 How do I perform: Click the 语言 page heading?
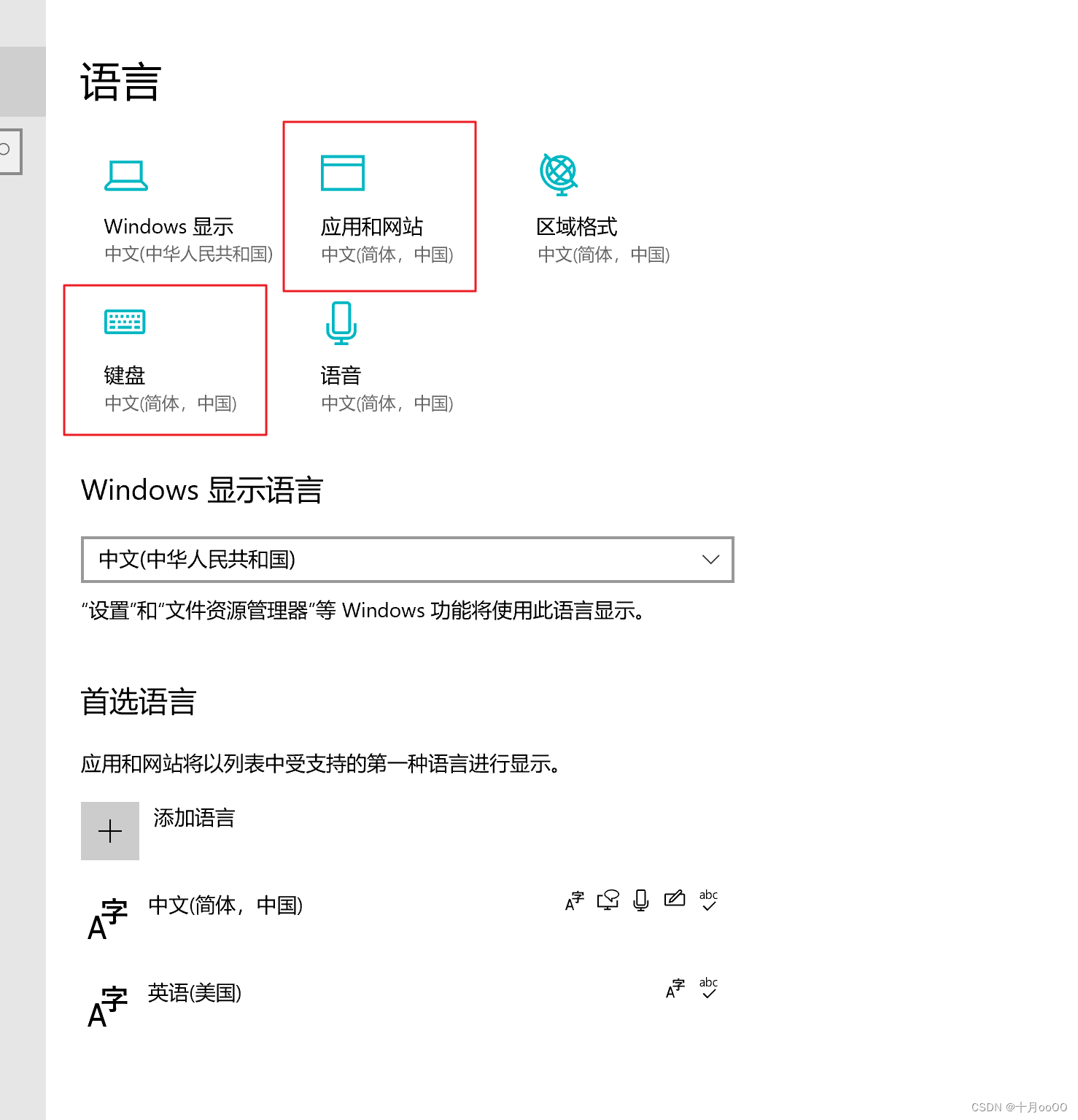(120, 82)
